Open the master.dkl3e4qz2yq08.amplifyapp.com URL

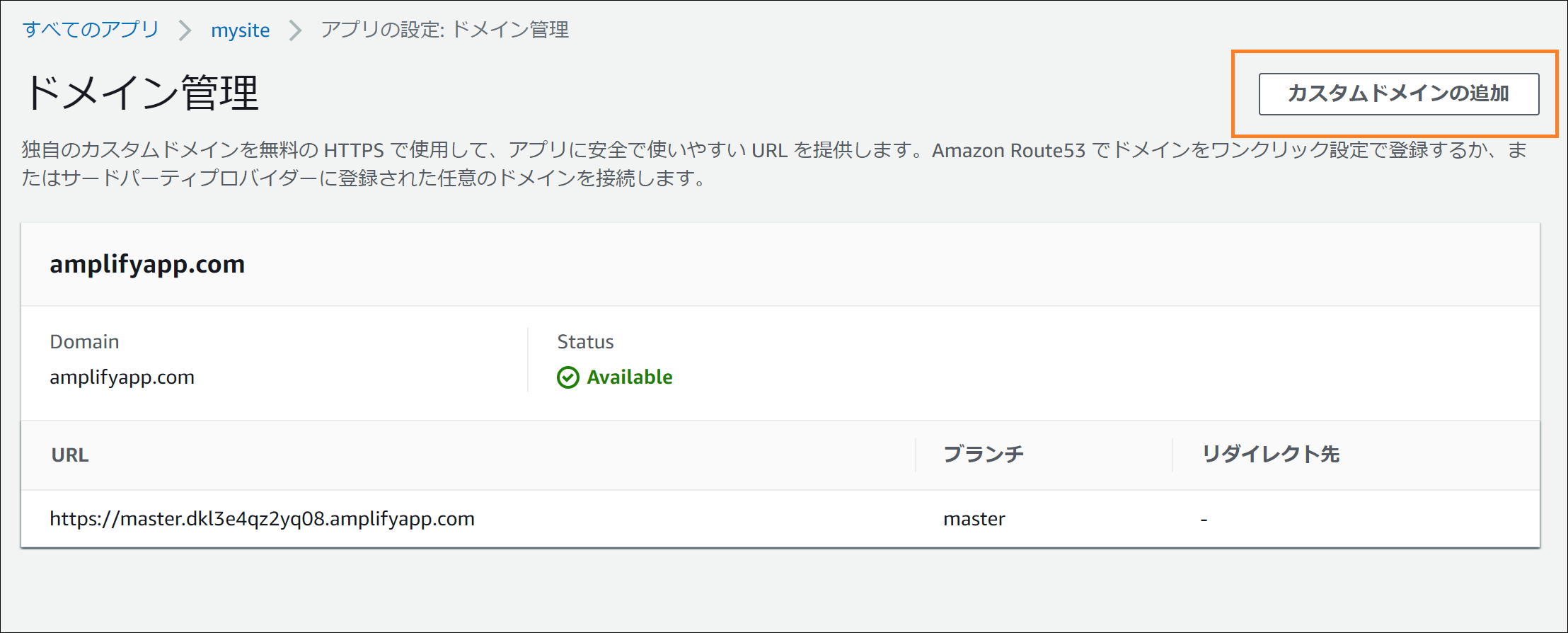click(262, 519)
